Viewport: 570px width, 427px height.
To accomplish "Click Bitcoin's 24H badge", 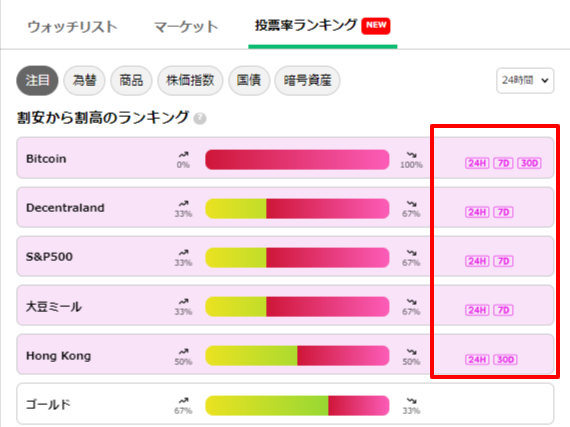I will pyautogui.click(x=477, y=163).
